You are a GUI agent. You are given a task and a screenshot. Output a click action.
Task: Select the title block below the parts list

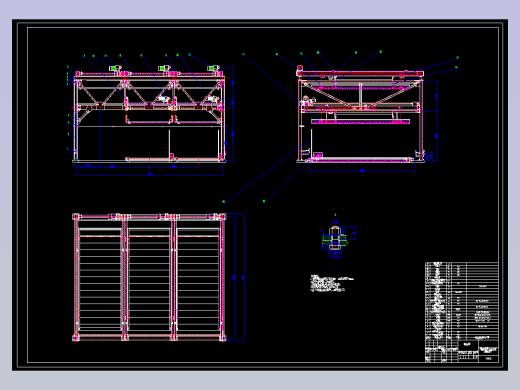click(461, 351)
